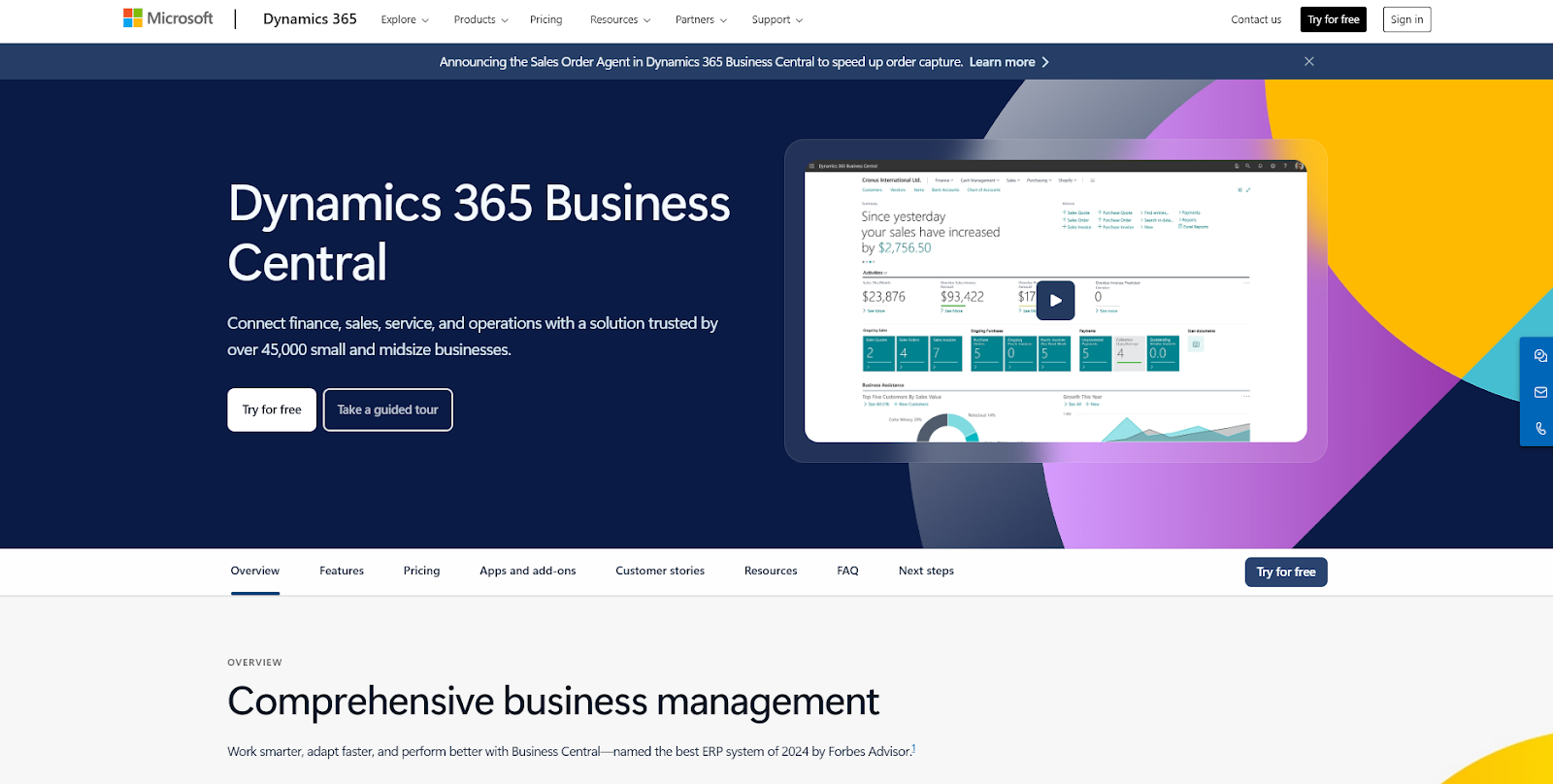Click the Sign in button
The height and width of the screenshot is (784, 1553).
[1406, 19]
